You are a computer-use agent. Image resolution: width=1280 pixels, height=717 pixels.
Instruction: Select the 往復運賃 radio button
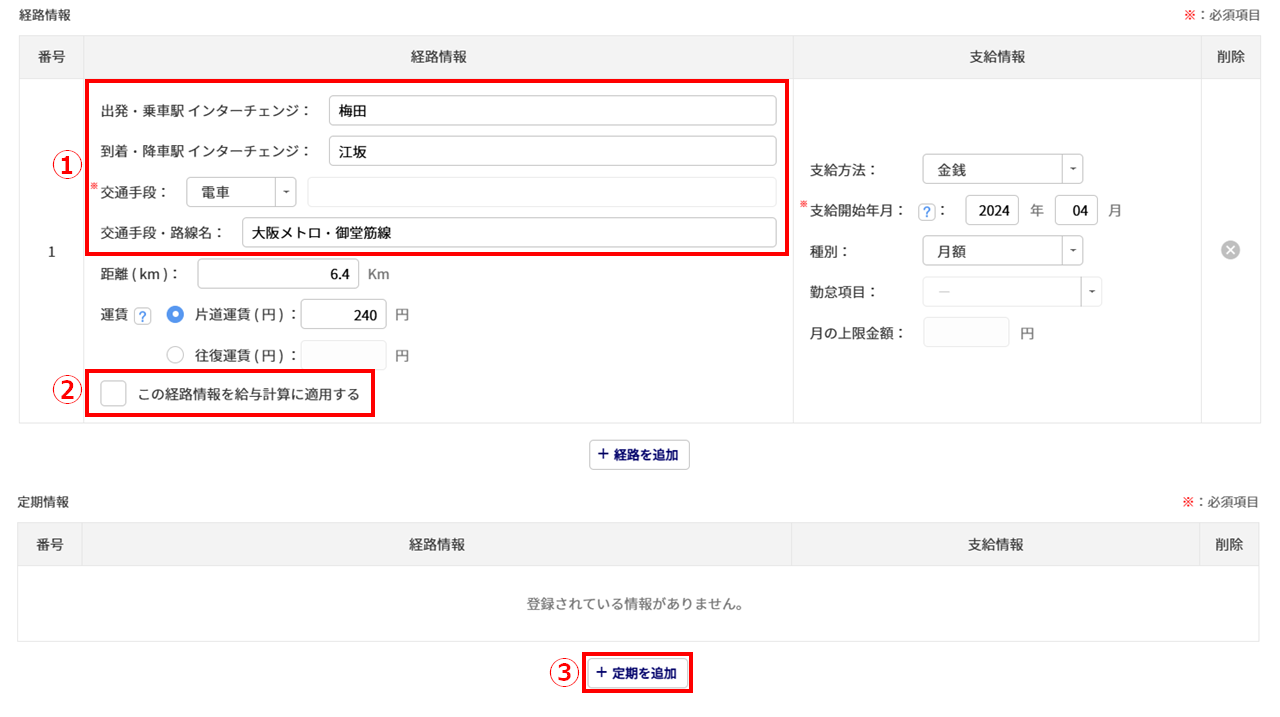tap(175, 355)
